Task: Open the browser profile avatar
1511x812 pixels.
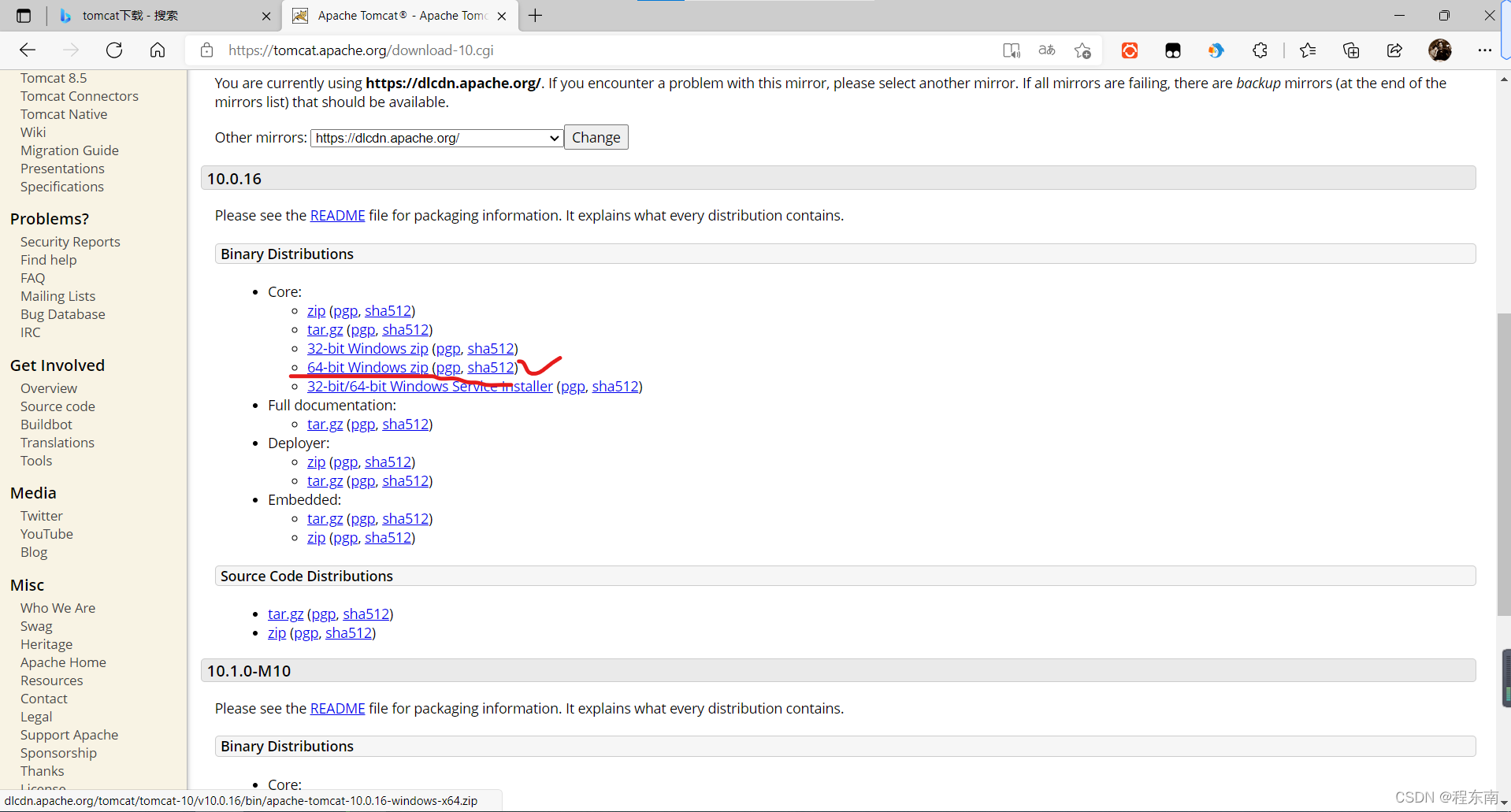Action: click(1441, 50)
